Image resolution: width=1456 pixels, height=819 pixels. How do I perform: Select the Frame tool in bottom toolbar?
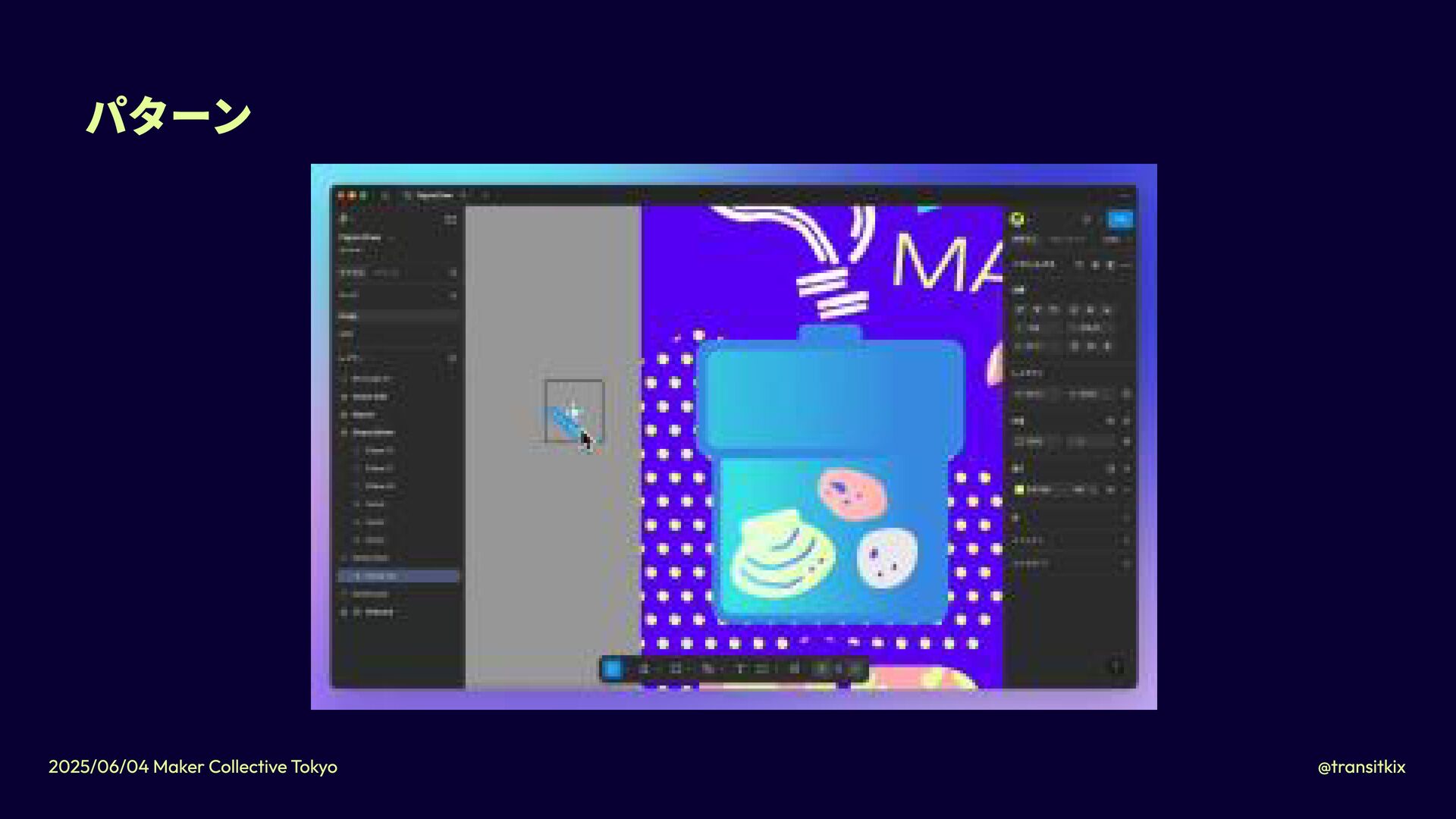point(644,669)
